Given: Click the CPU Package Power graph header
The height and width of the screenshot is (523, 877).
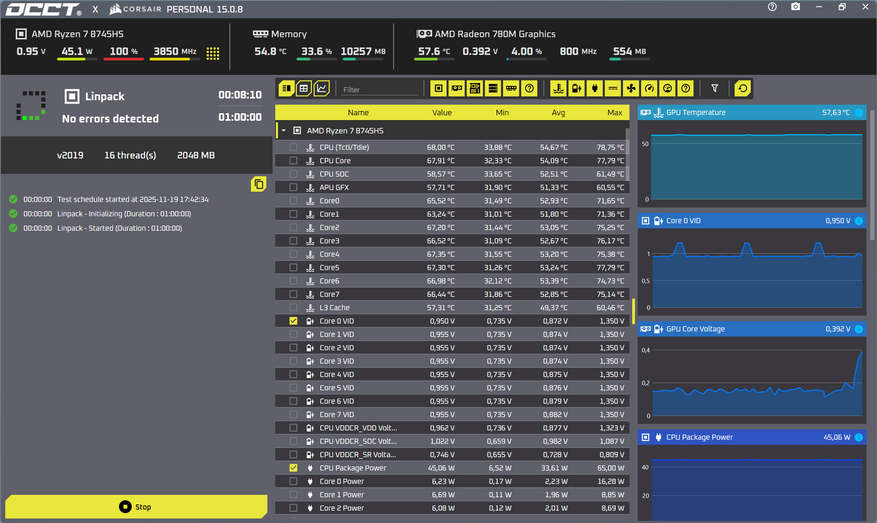Looking at the screenshot, I should 752,437.
